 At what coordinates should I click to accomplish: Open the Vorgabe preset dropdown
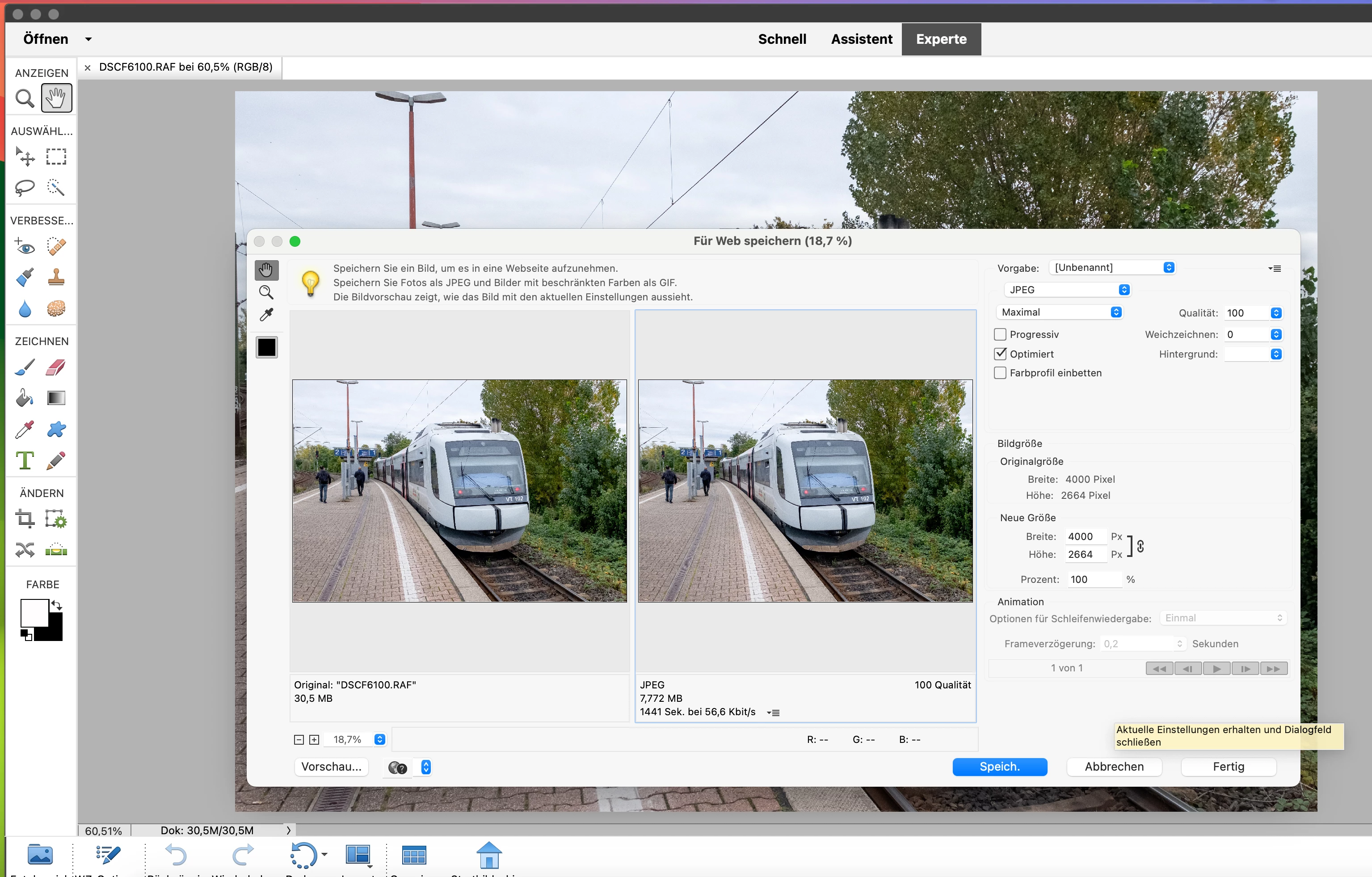click(x=1112, y=267)
